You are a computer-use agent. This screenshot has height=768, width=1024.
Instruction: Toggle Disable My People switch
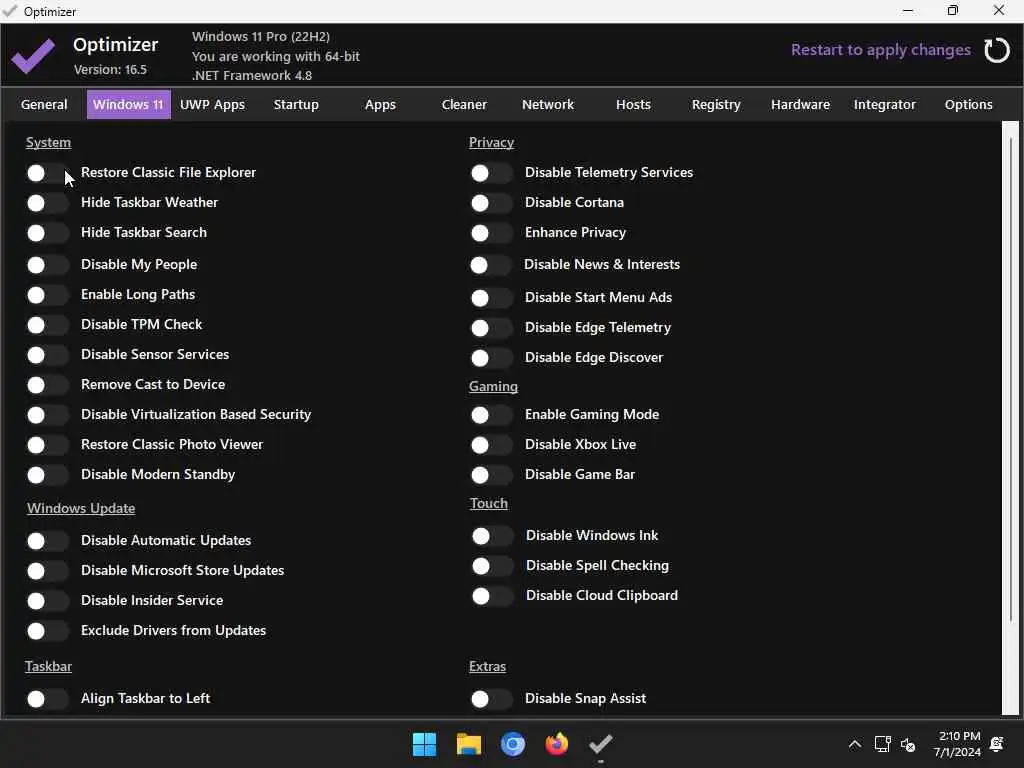pyautogui.click(x=47, y=265)
